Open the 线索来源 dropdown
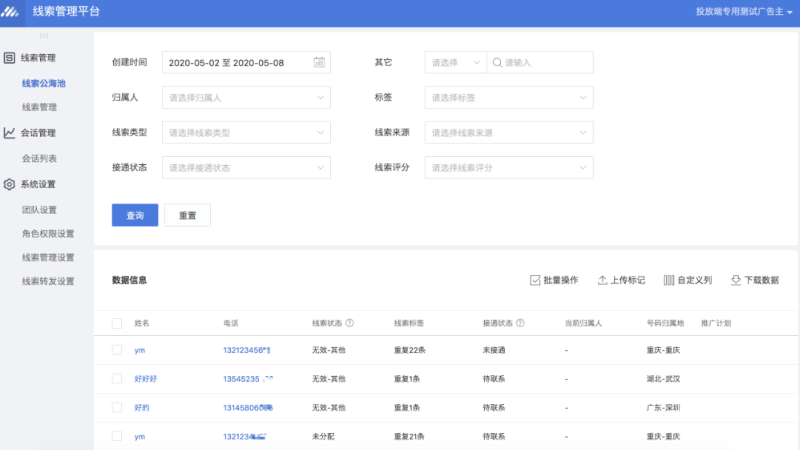The image size is (800, 450). click(x=509, y=133)
